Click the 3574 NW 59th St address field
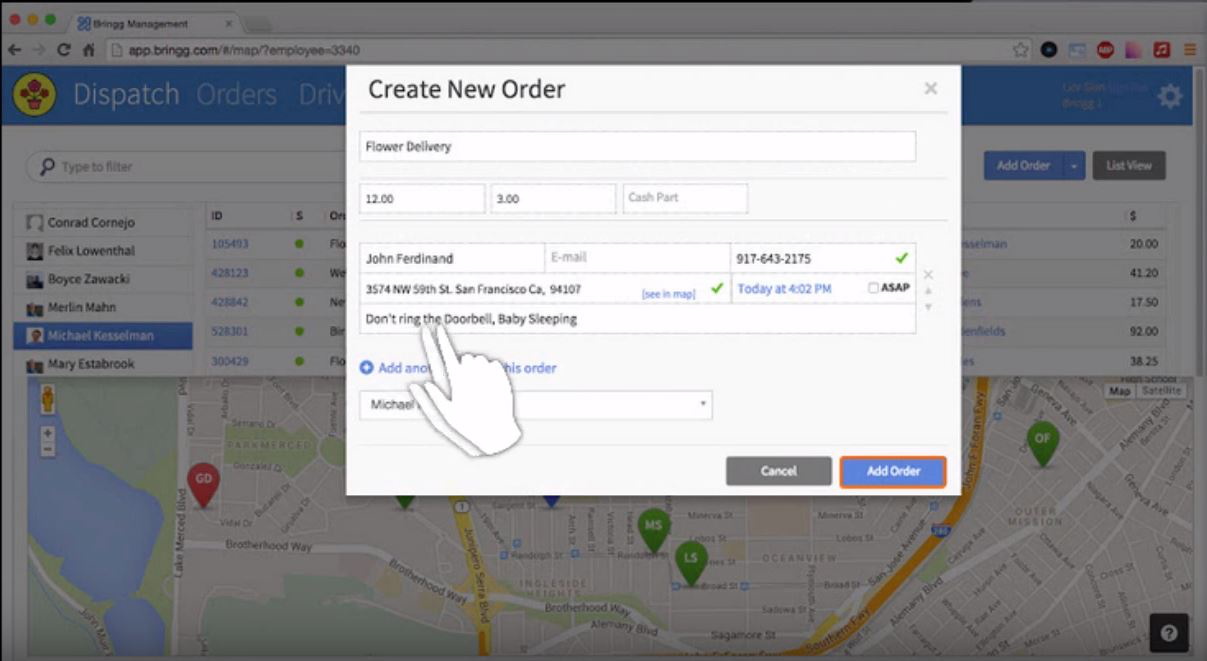This screenshot has height=661, width=1207. [545, 289]
